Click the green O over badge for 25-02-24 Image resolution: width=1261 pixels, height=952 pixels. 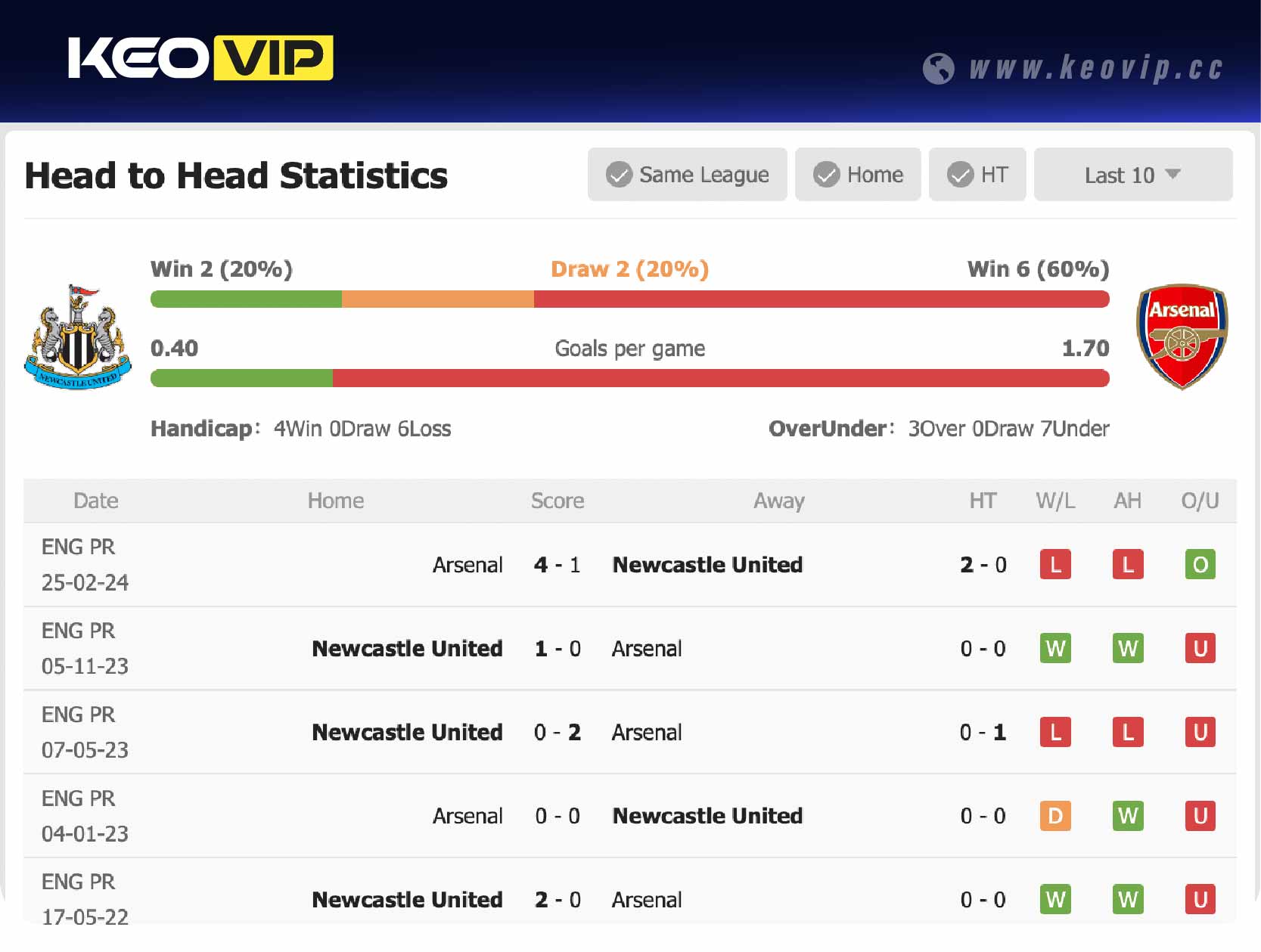click(x=1200, y=564)
